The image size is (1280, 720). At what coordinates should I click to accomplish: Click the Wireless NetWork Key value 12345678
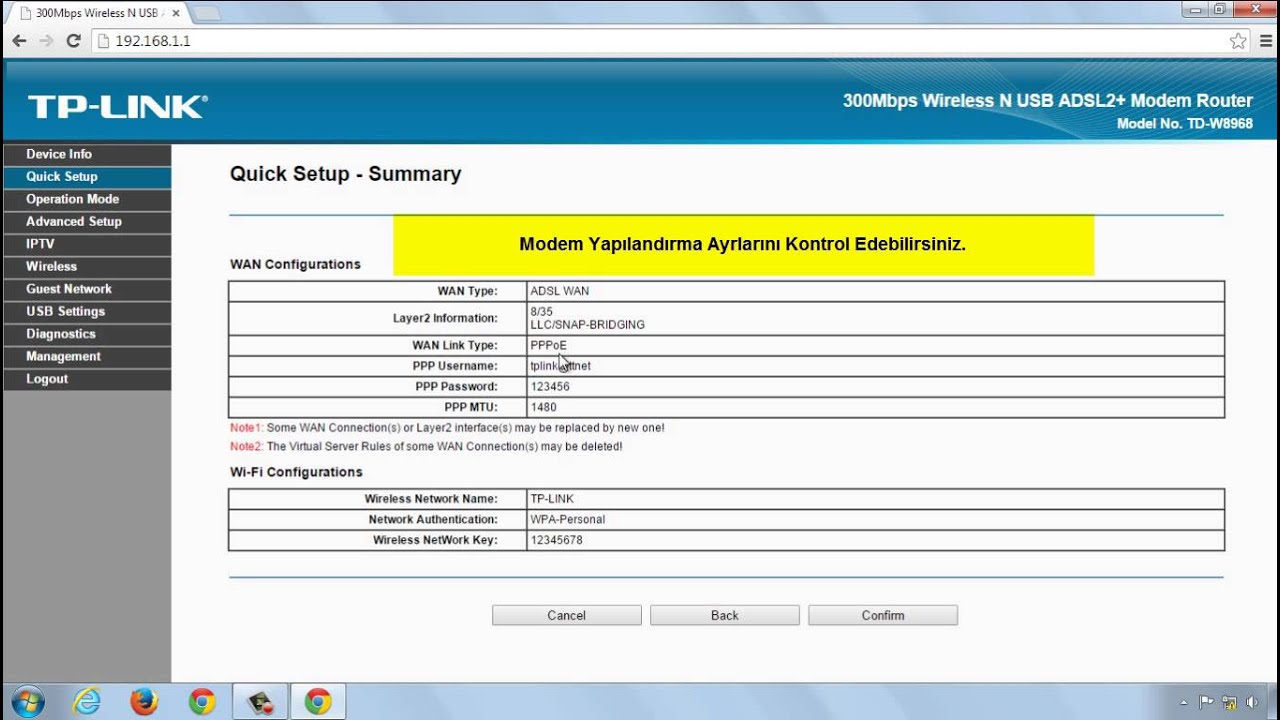pos(556,540)
